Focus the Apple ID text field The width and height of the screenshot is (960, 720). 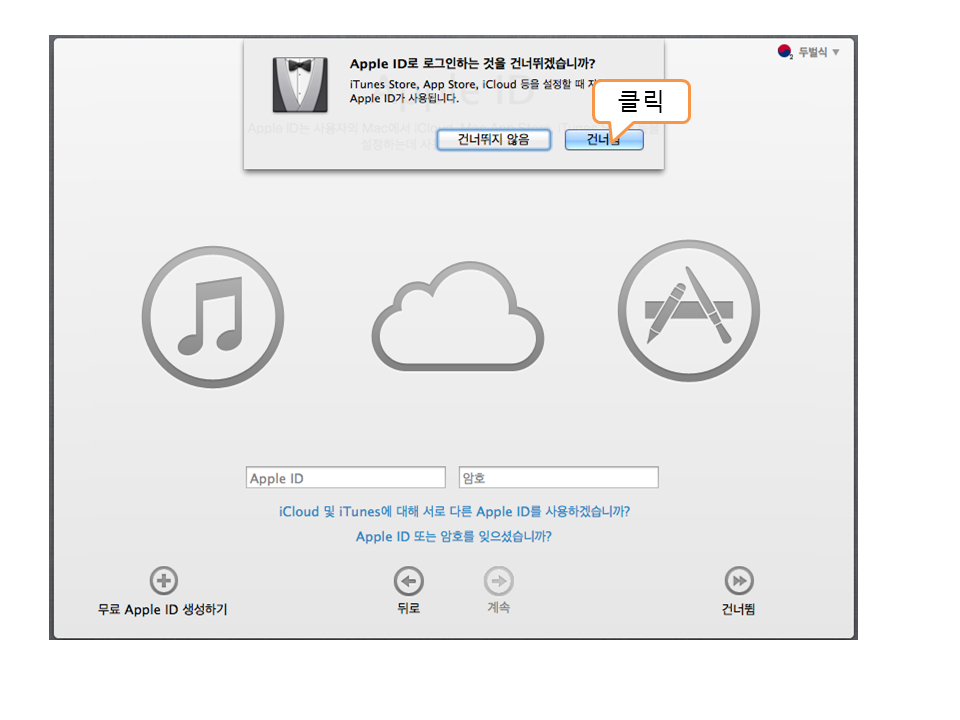345,478
